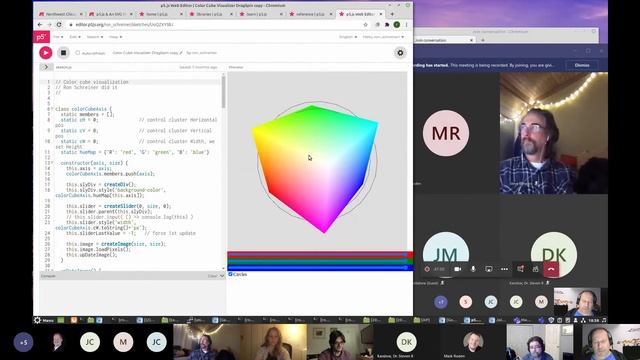Switch to the Northwest tab
640x360 pixels.
click(x=60, y=14)
